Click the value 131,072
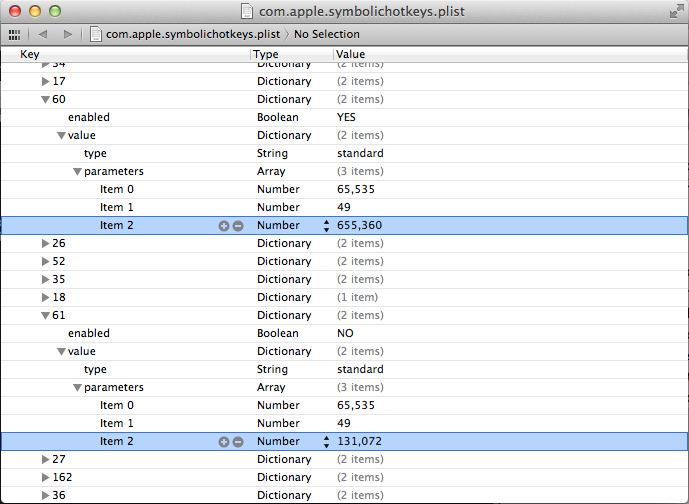This screenshot has width=689, height=504. pyautogui.click(x=359, y=442)
